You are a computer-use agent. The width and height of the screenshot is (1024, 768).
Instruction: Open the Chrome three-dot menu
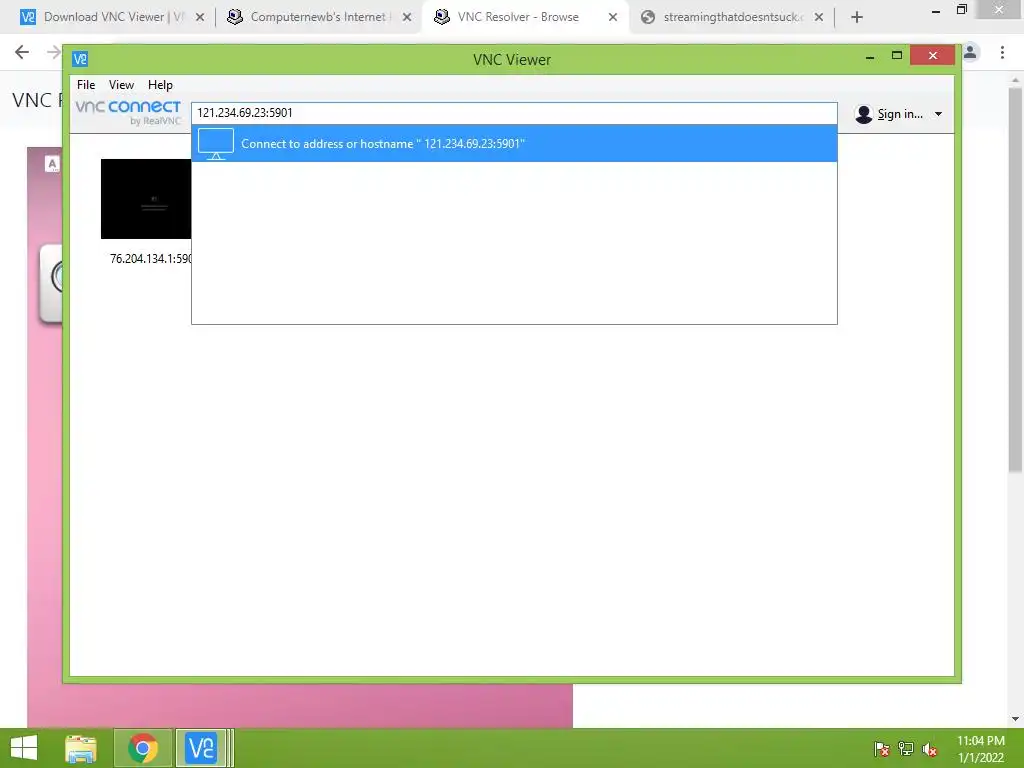coord(1002,52)
